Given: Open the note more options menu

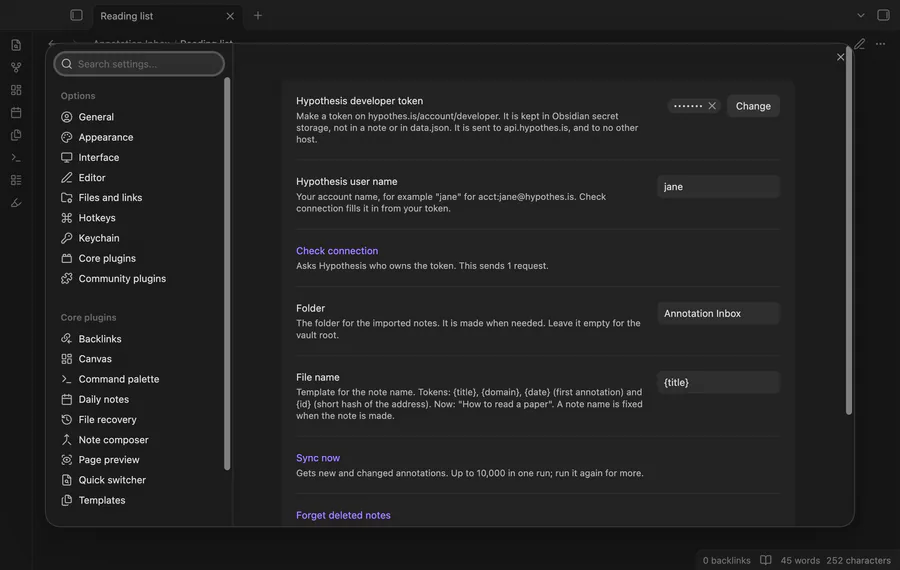Looking at the screenshot, I should tap(880, 44).
